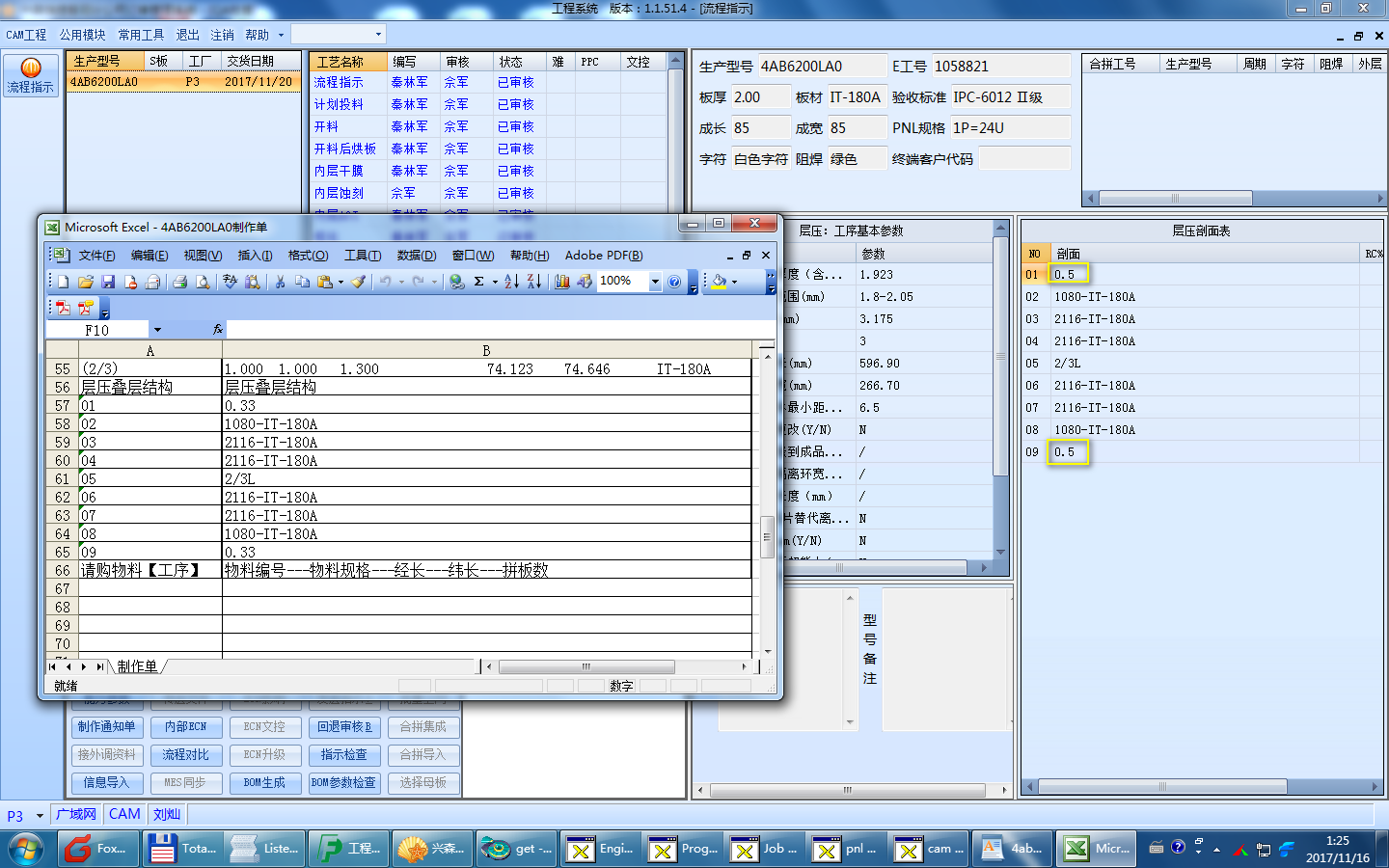This screenshot has width=1389, height=868.
Task: Click the first Adobe PDF convert icon
Action: pos(63,308)
